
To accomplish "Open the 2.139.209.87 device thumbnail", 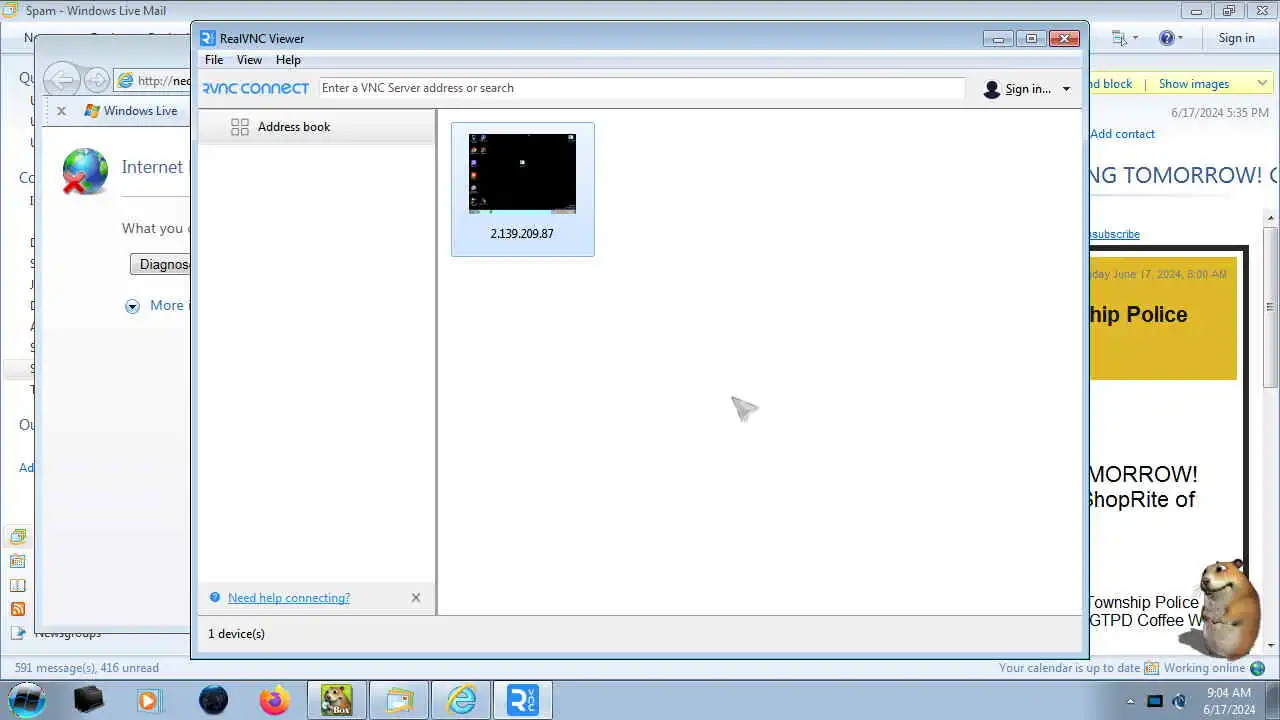I will point(522,189).
